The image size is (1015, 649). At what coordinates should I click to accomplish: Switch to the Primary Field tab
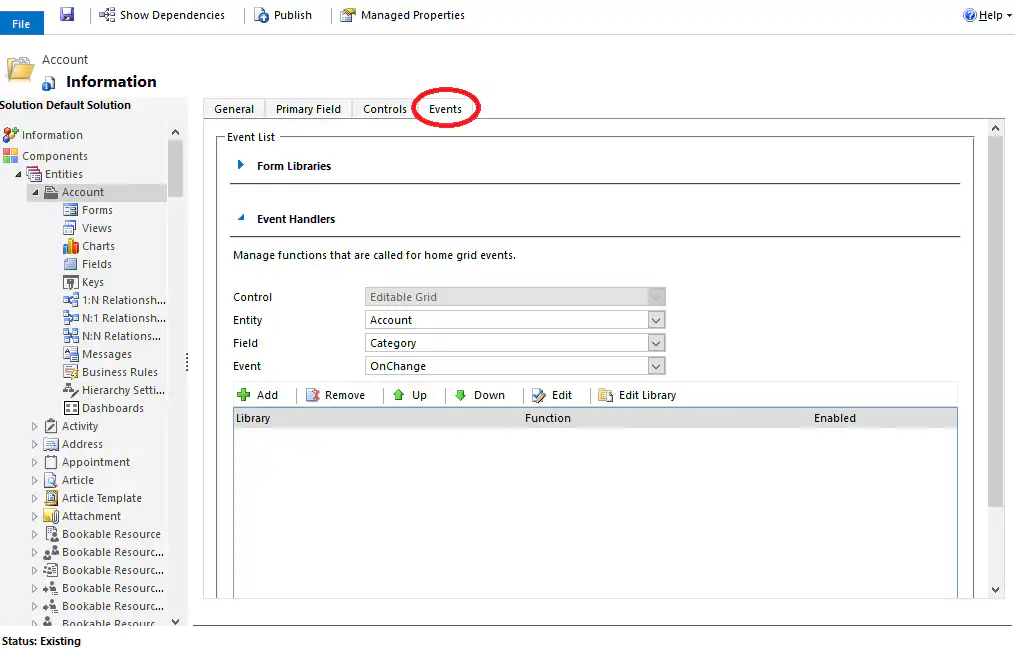click(308, 108)
